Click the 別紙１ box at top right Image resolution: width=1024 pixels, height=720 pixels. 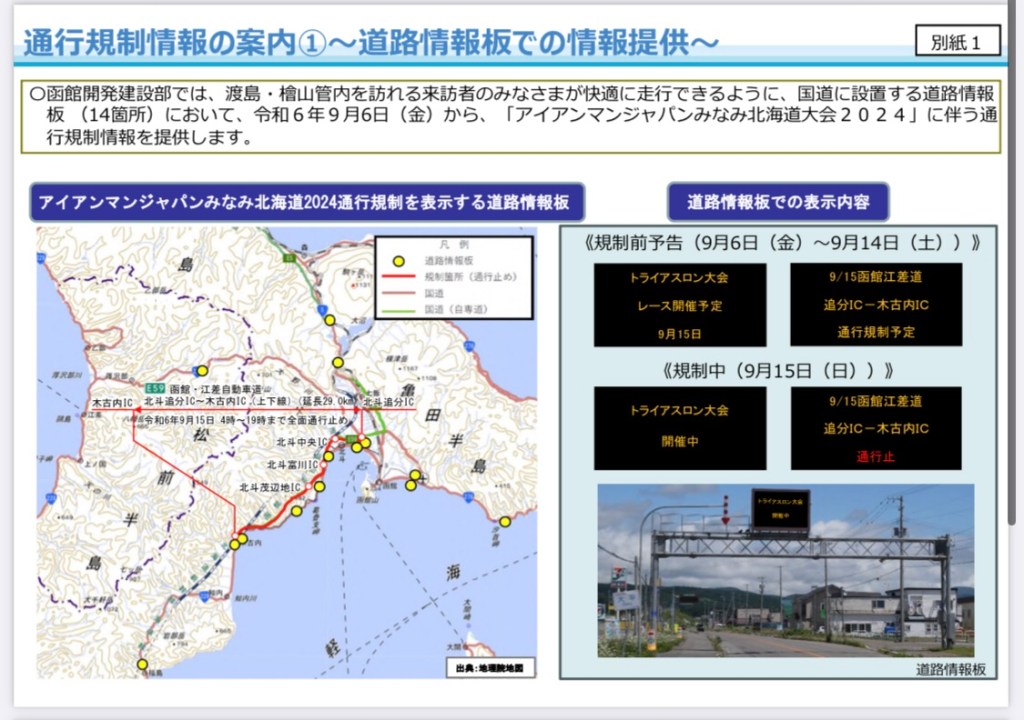click(957, 42)
